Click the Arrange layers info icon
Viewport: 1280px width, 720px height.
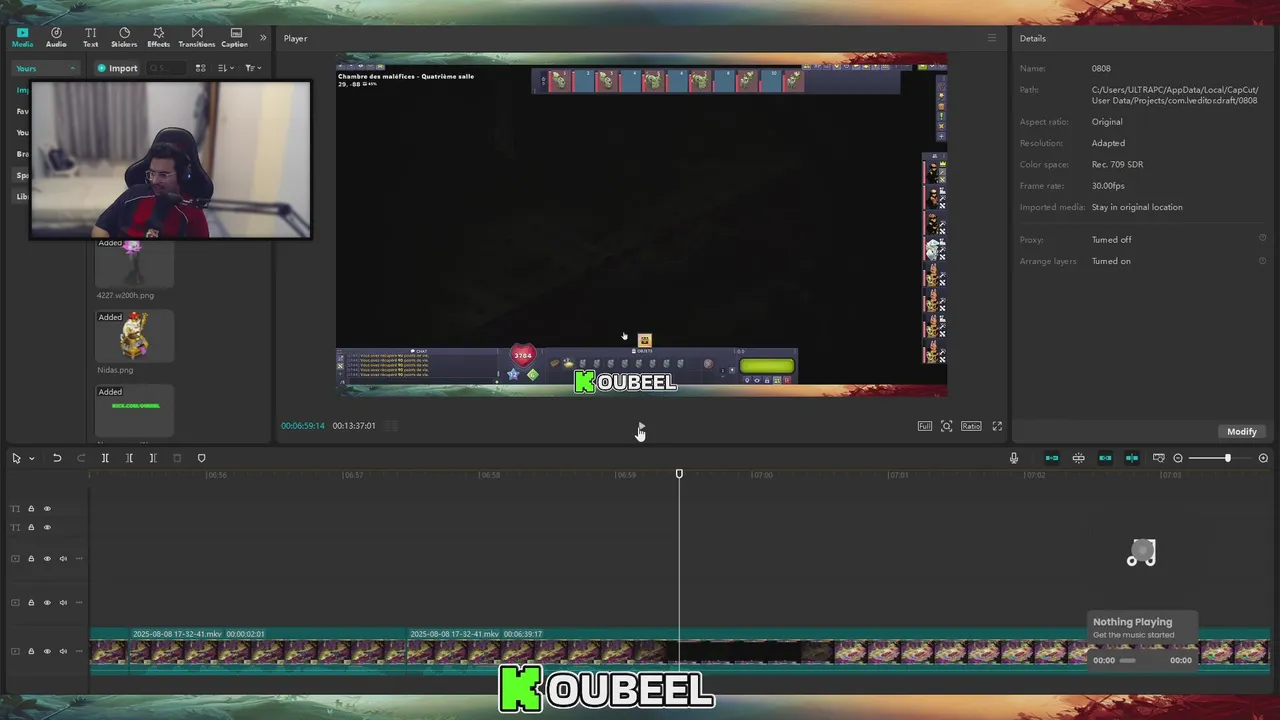click(1262, 260)
